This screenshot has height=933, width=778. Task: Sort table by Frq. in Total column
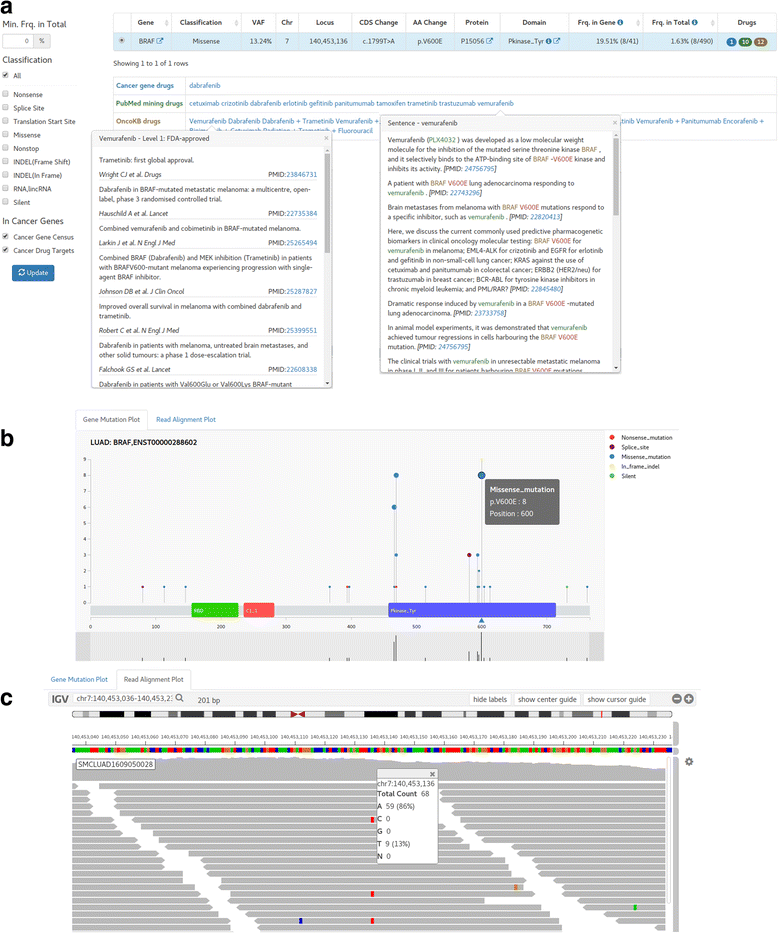click(x=680, y=23)
